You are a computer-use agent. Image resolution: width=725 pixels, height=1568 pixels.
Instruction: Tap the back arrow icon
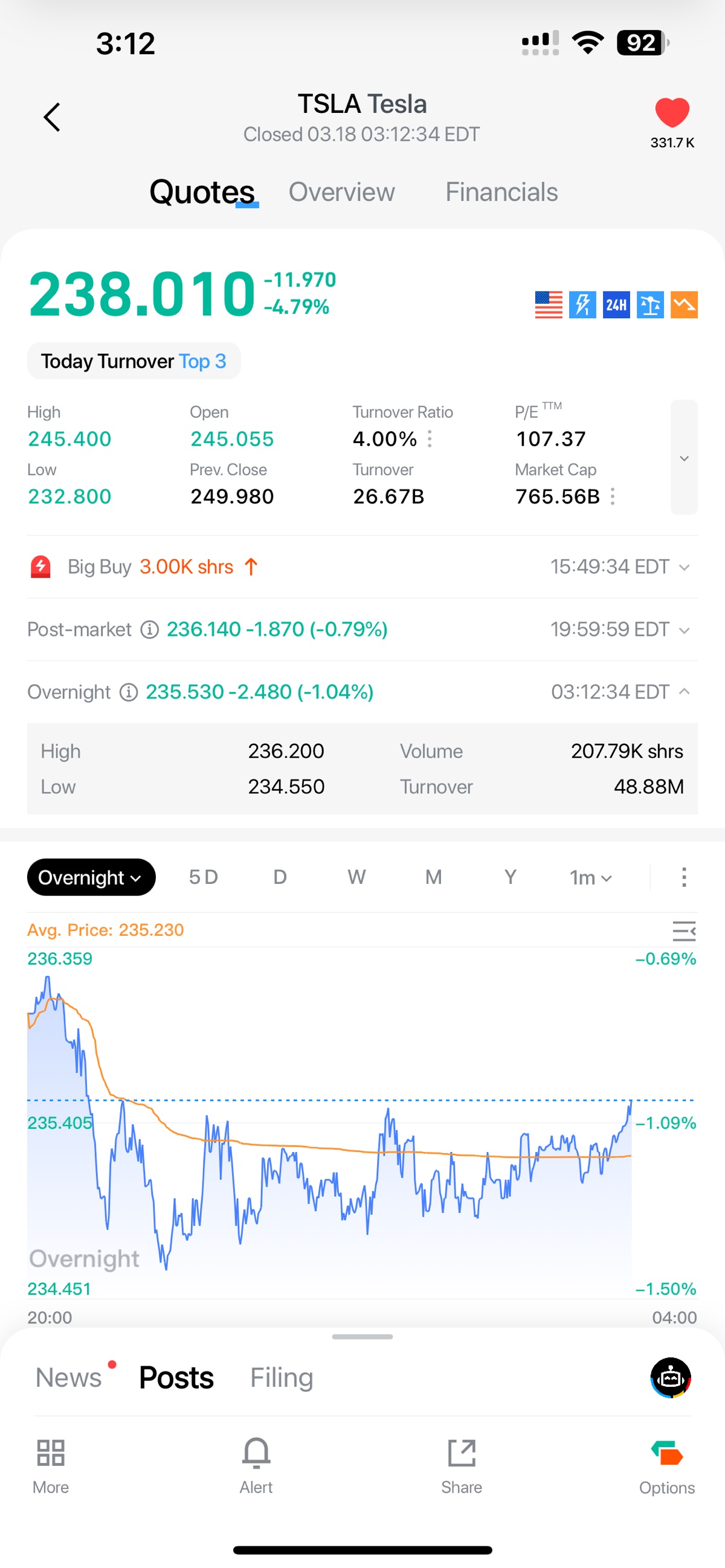click(52, 117)
